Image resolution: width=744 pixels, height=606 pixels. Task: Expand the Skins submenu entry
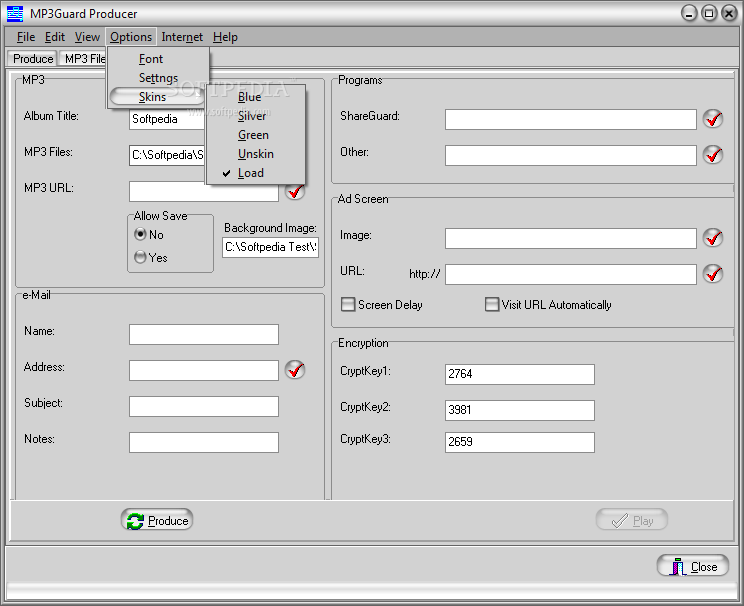coord(157,97)
